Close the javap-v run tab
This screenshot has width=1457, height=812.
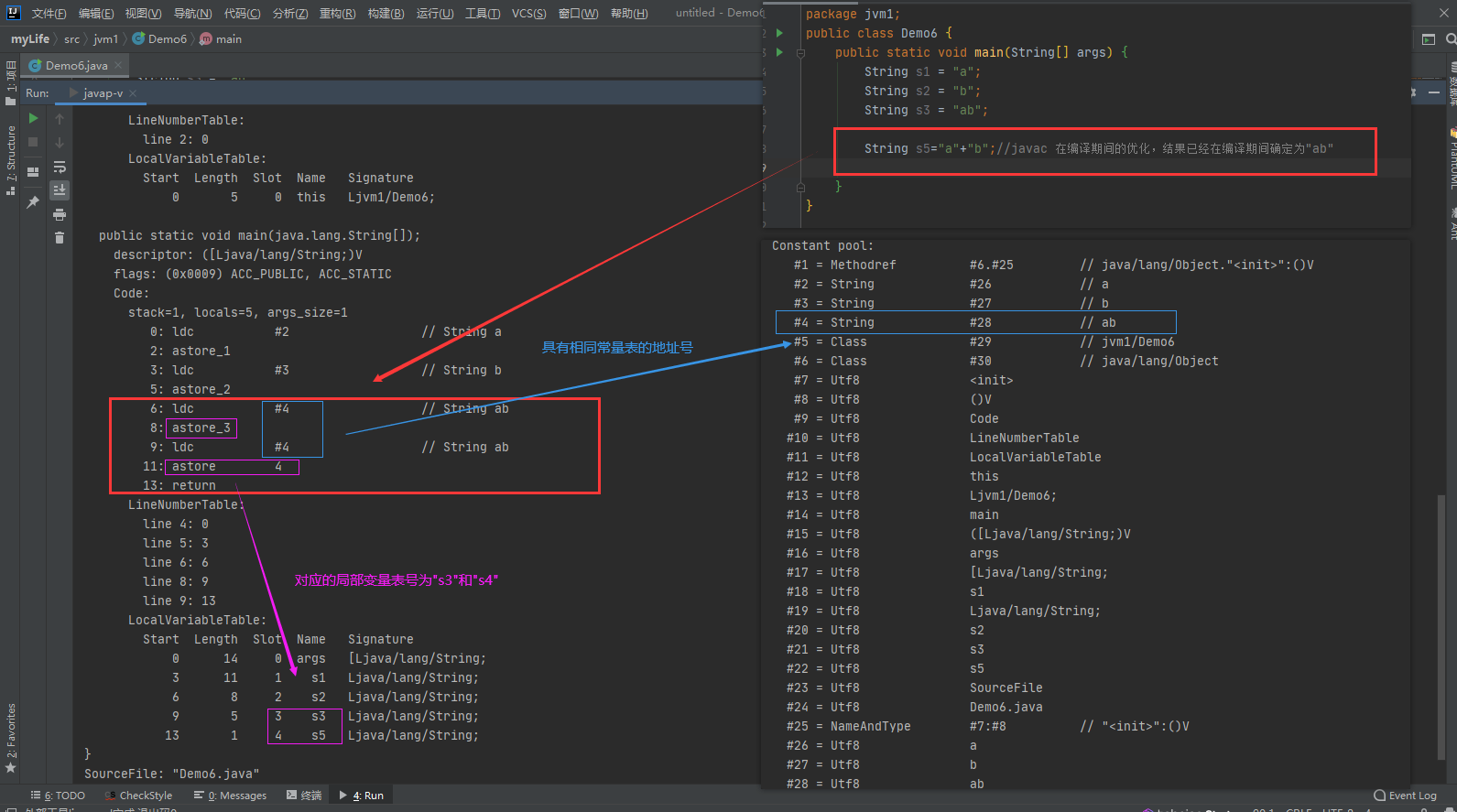pyautogui.click(x=133, y=92)
